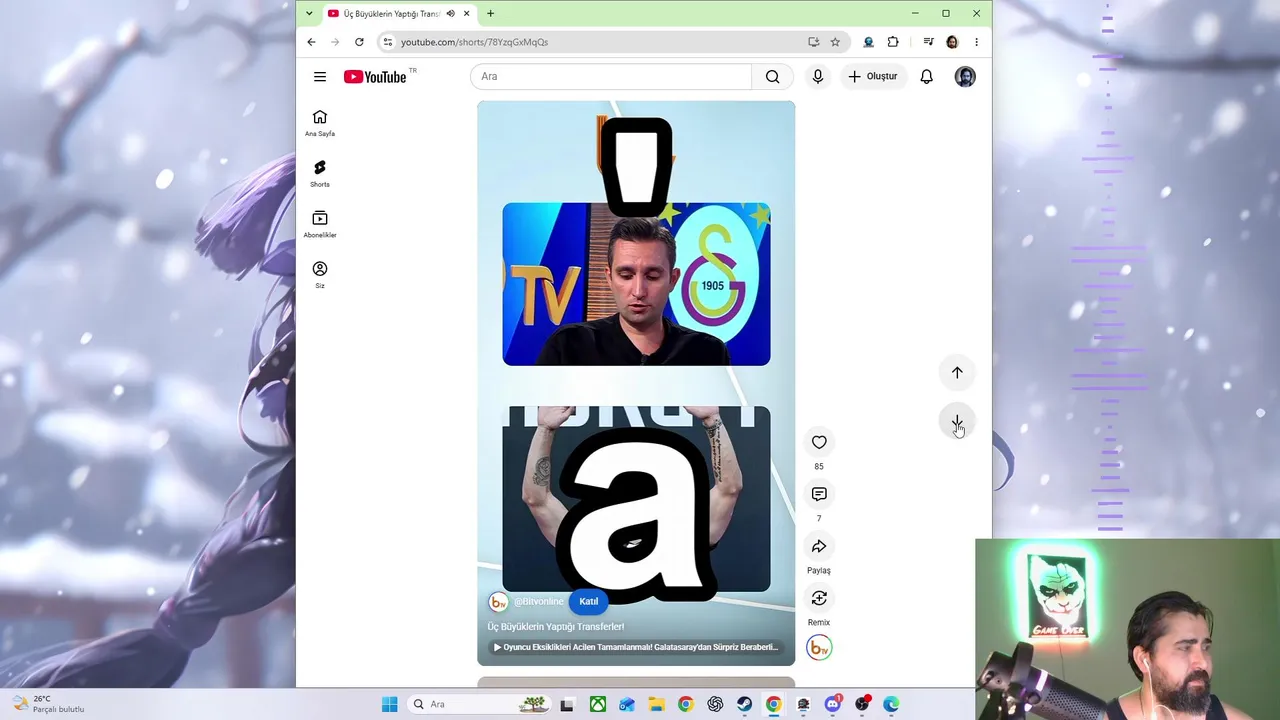This screenshot has width=1280, height=720.
Task: Open Shorts from the sidebar
Action: coord(320,174)
